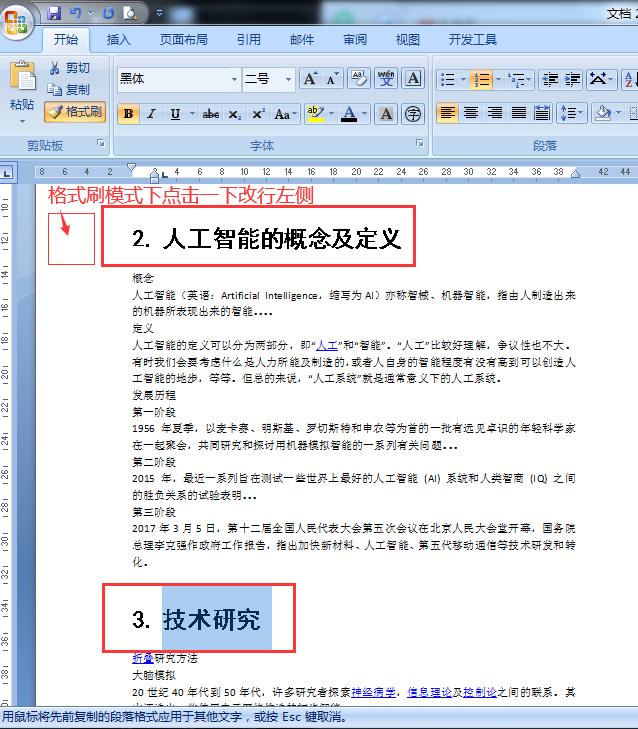Screen dimensions: 638x729
Task: Toggle strikethrough formatting
Action: (211, 114)
